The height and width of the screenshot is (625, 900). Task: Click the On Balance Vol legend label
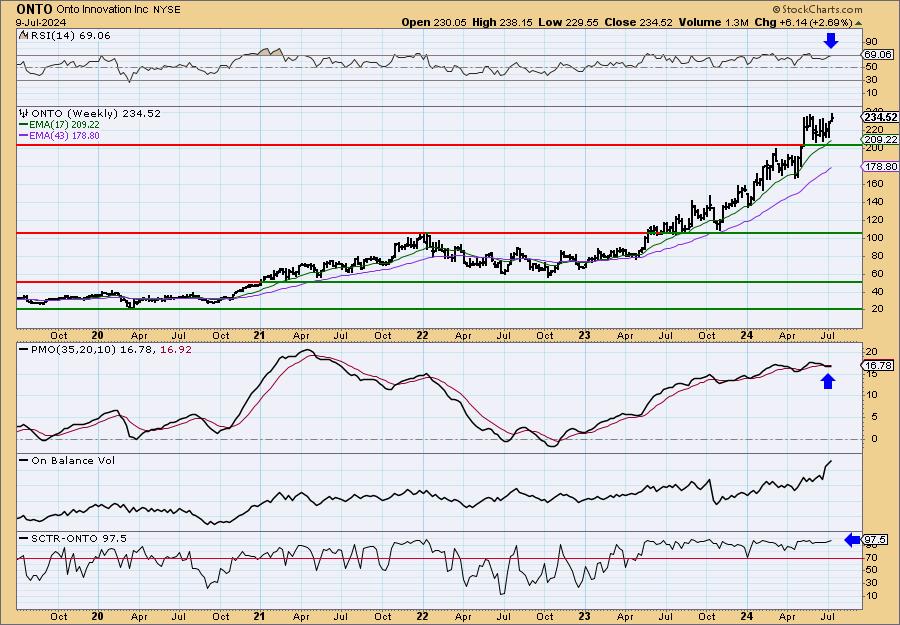[x=73, y=460]
